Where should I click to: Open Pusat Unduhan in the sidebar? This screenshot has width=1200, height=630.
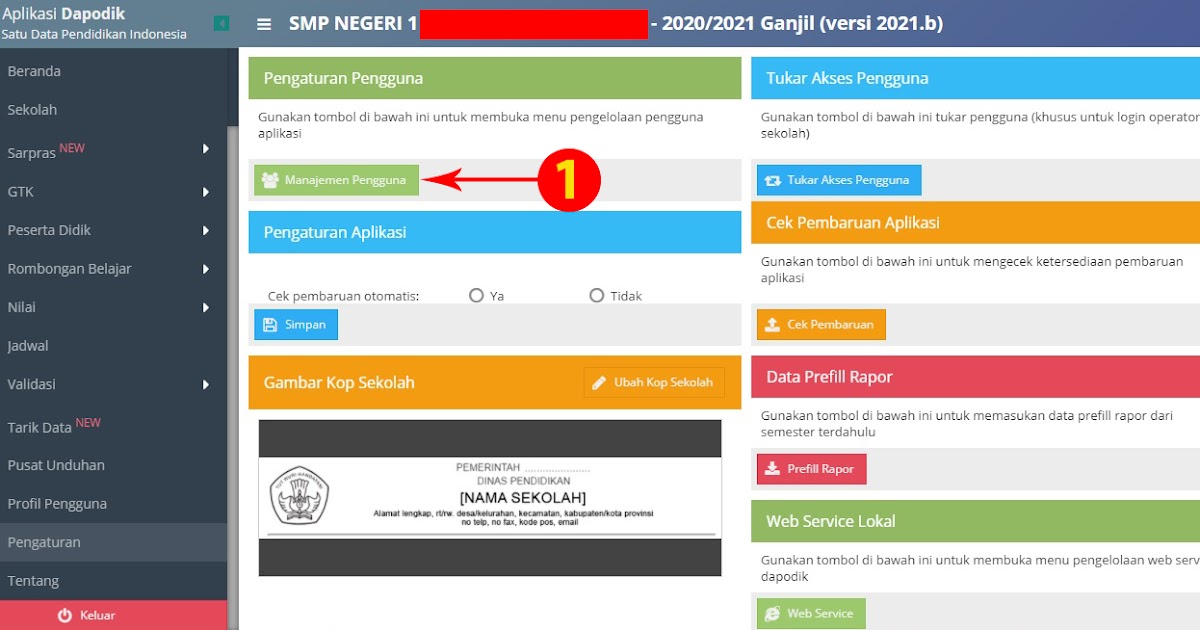click(x=113, y=465)
